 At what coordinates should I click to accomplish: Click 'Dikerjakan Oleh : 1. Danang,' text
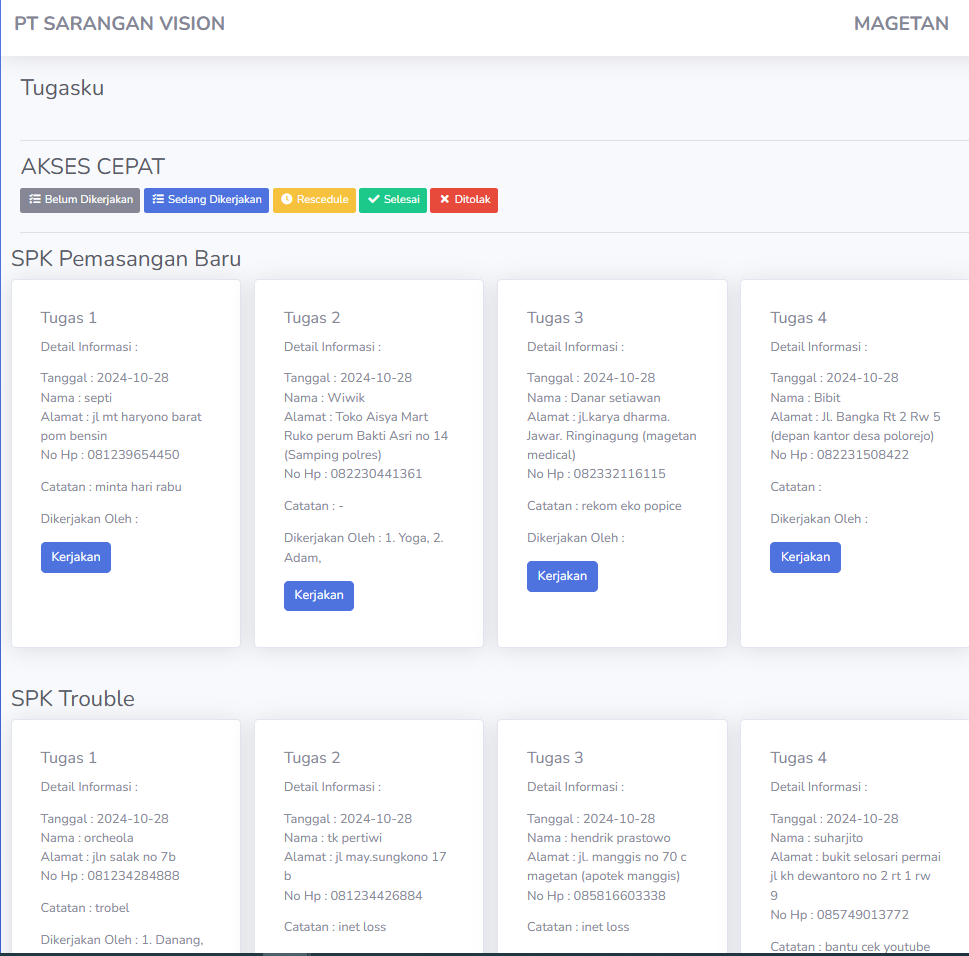pyautogui.click(x=122, y=940)
